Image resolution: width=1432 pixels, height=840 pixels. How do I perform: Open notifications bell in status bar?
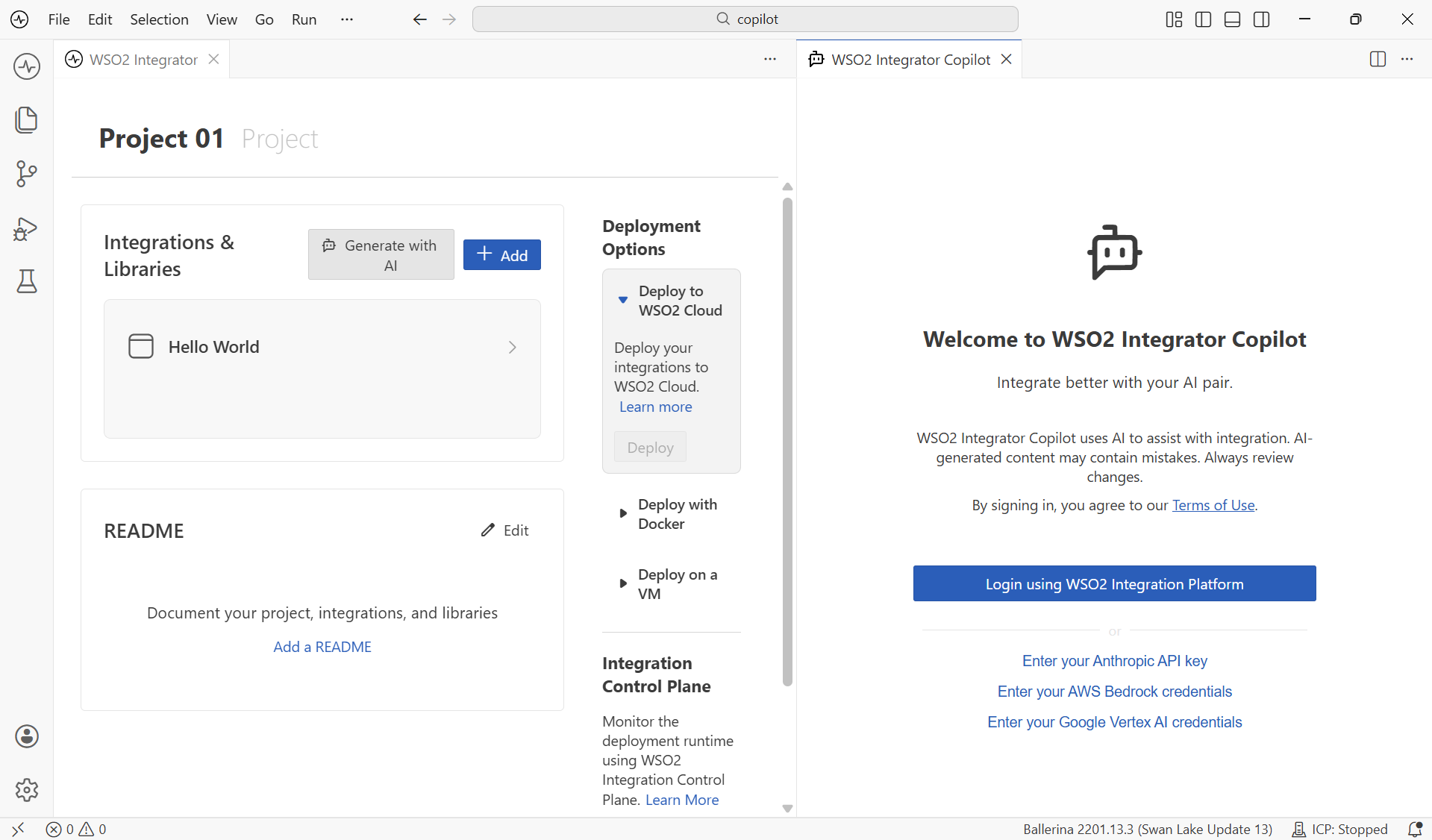(1414, 829)
